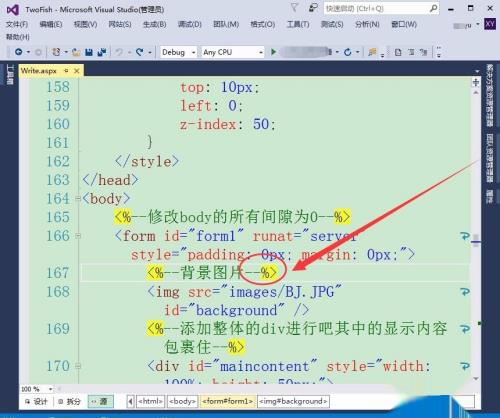Open the 工具(T) Tools menu

298,24
